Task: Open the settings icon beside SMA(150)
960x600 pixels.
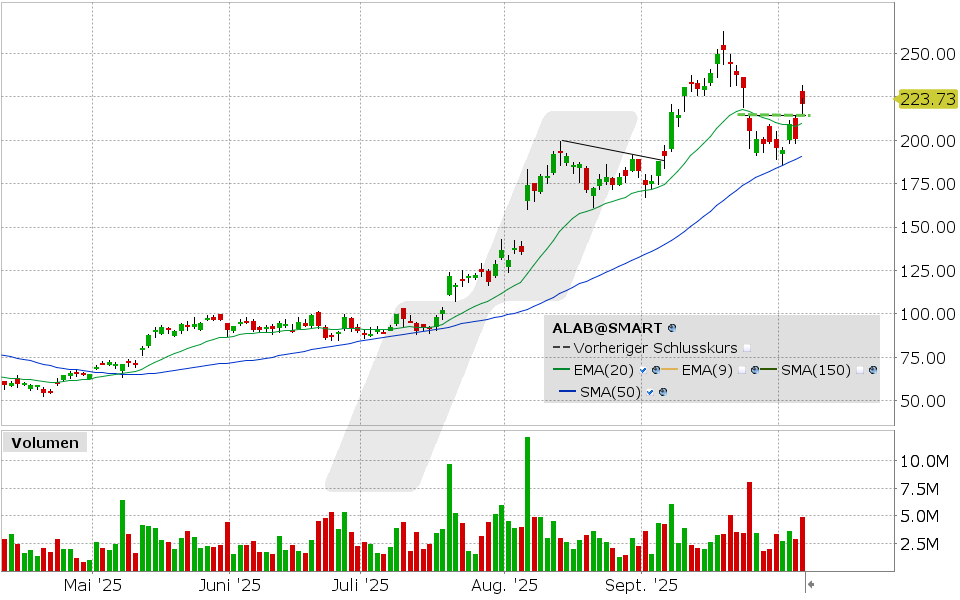Action: [872, 370]
